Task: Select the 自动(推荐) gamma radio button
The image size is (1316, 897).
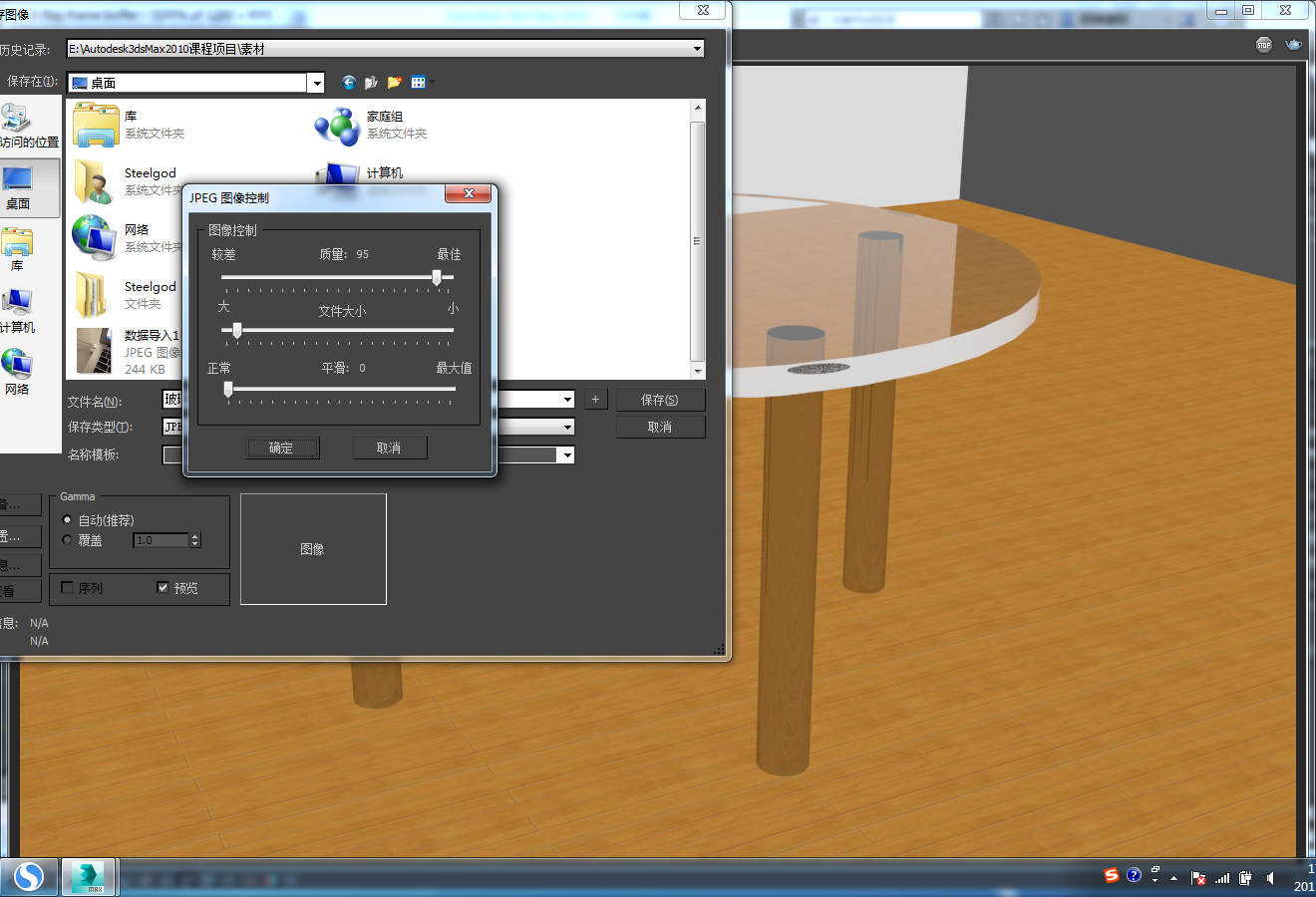Action: coord(67,520)
